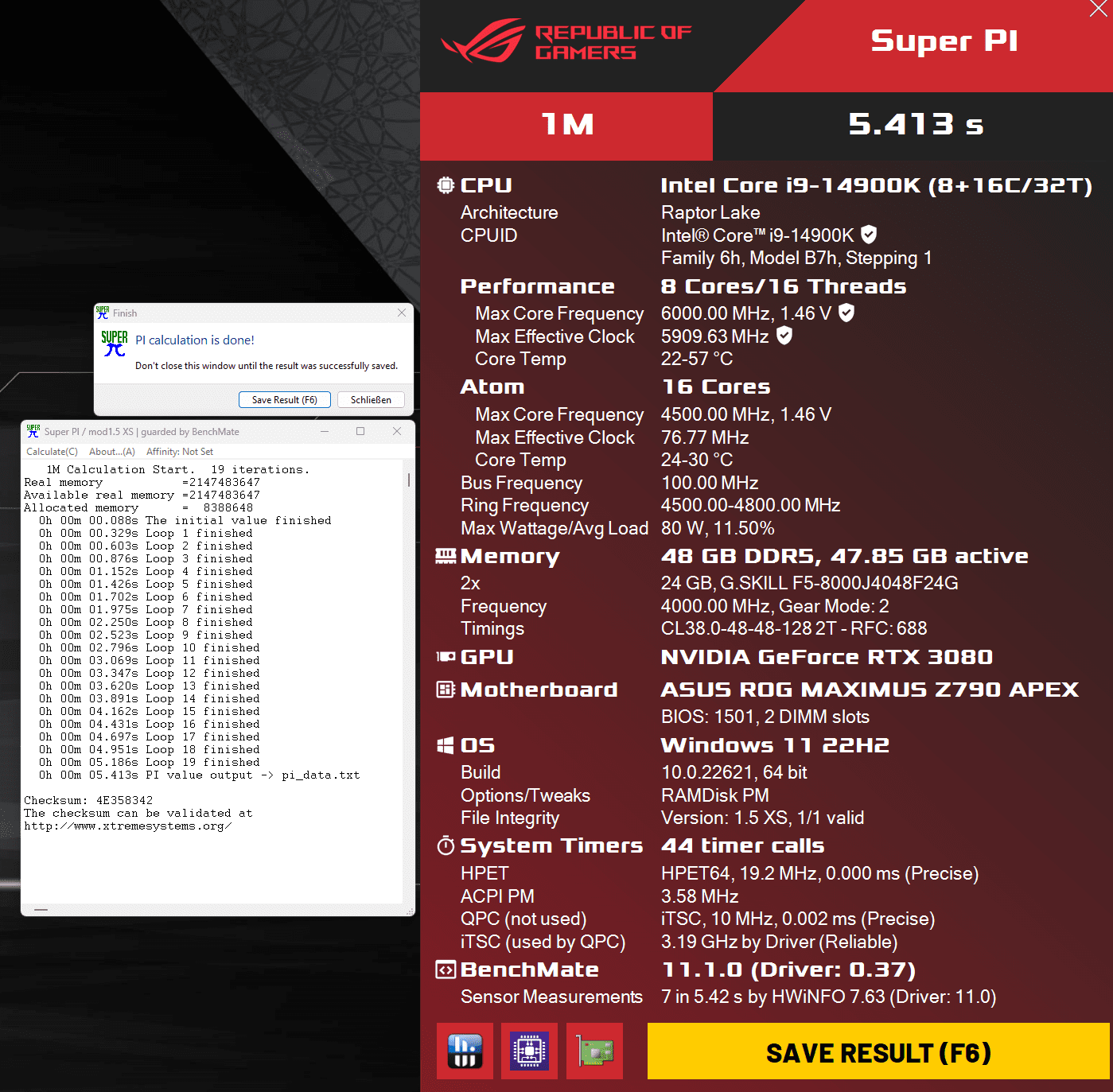Screen dimensions: 1113x1092
Task: Click the Super PI header title
Action: click(x=944, y=41)
